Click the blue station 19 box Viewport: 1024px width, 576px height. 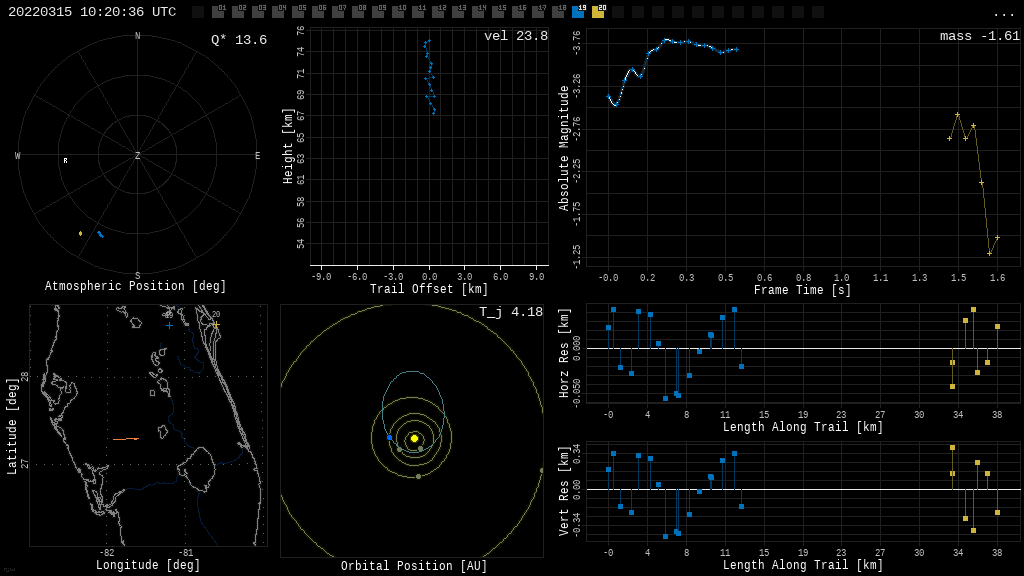[x=578, y=12]
